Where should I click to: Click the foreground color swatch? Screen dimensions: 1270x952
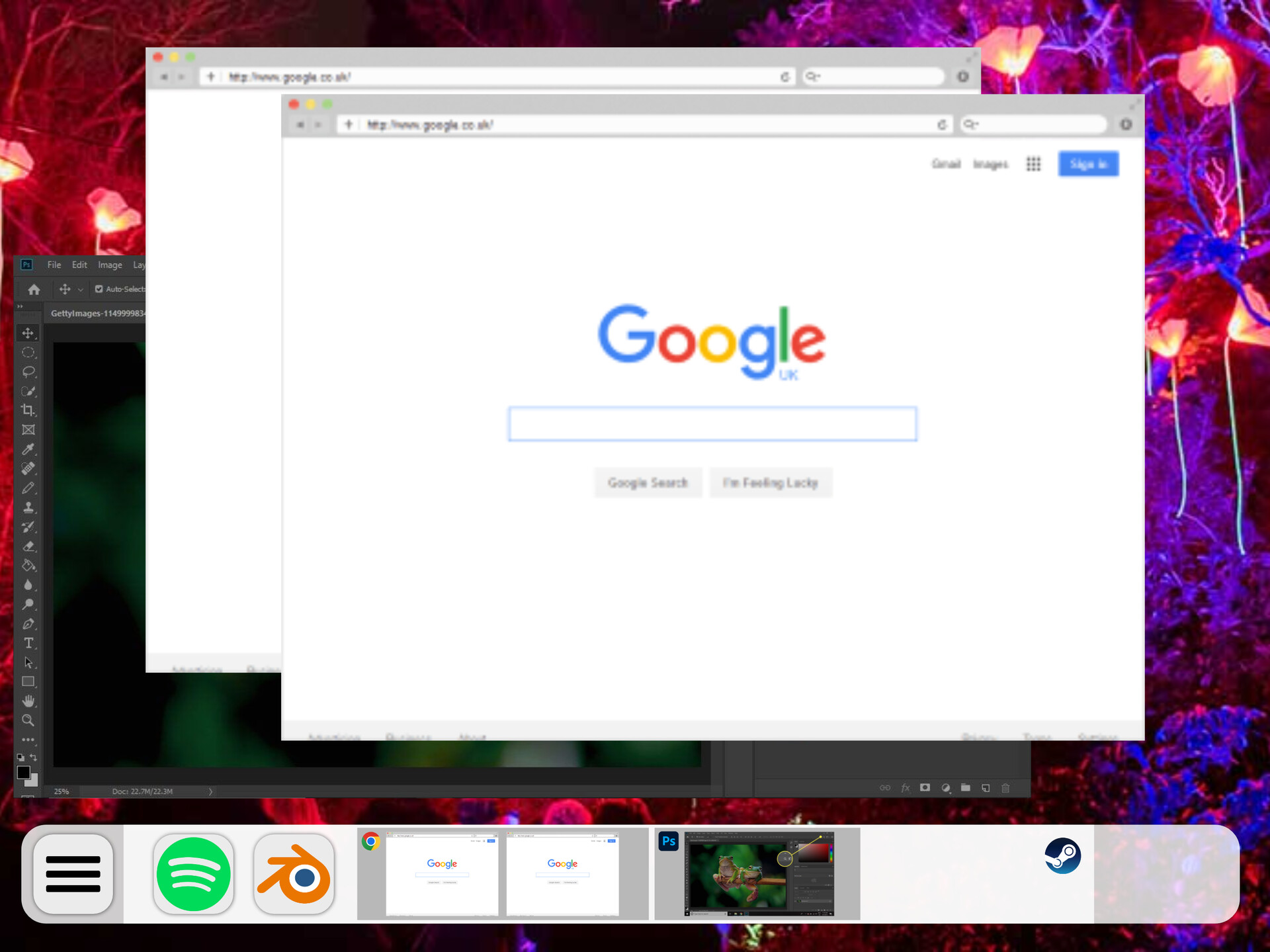click(24, 773)
